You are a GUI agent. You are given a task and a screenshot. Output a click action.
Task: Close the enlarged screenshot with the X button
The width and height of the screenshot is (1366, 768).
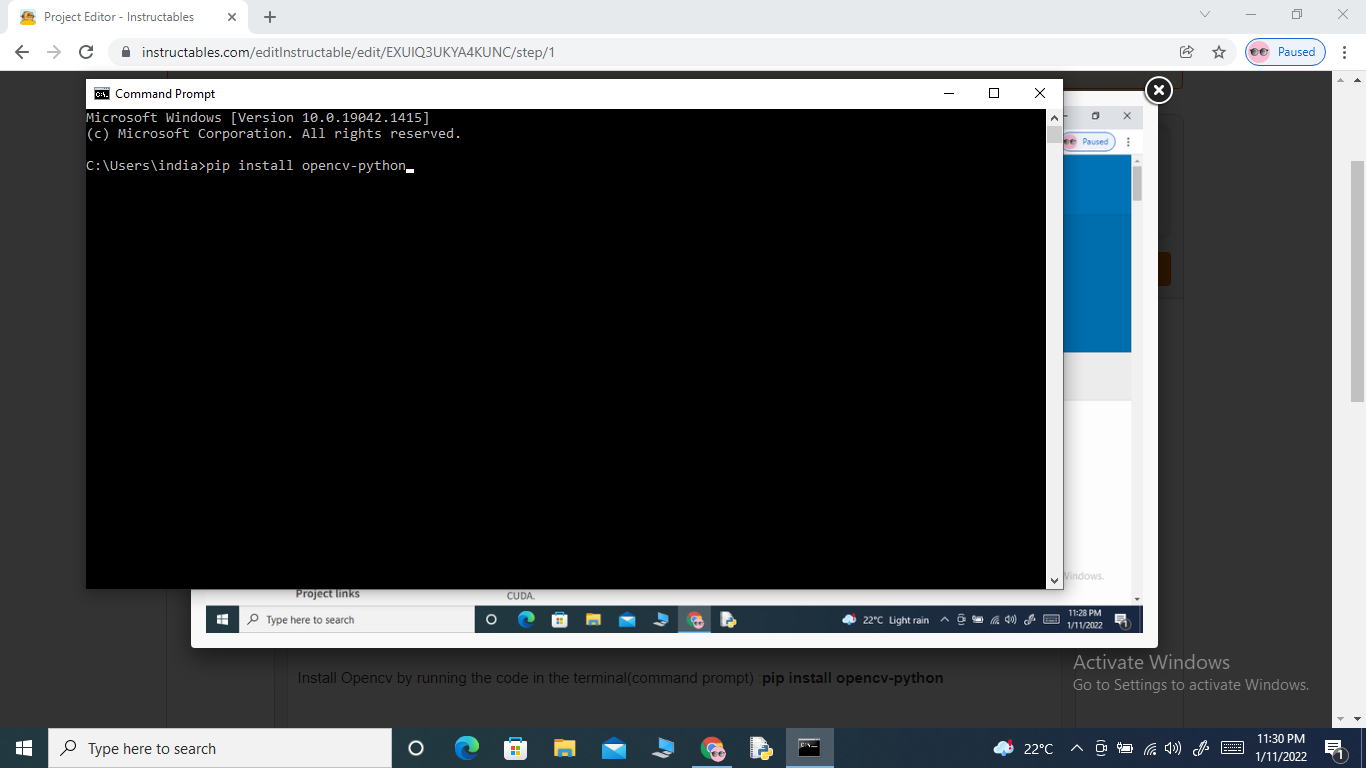[1157, 89]
